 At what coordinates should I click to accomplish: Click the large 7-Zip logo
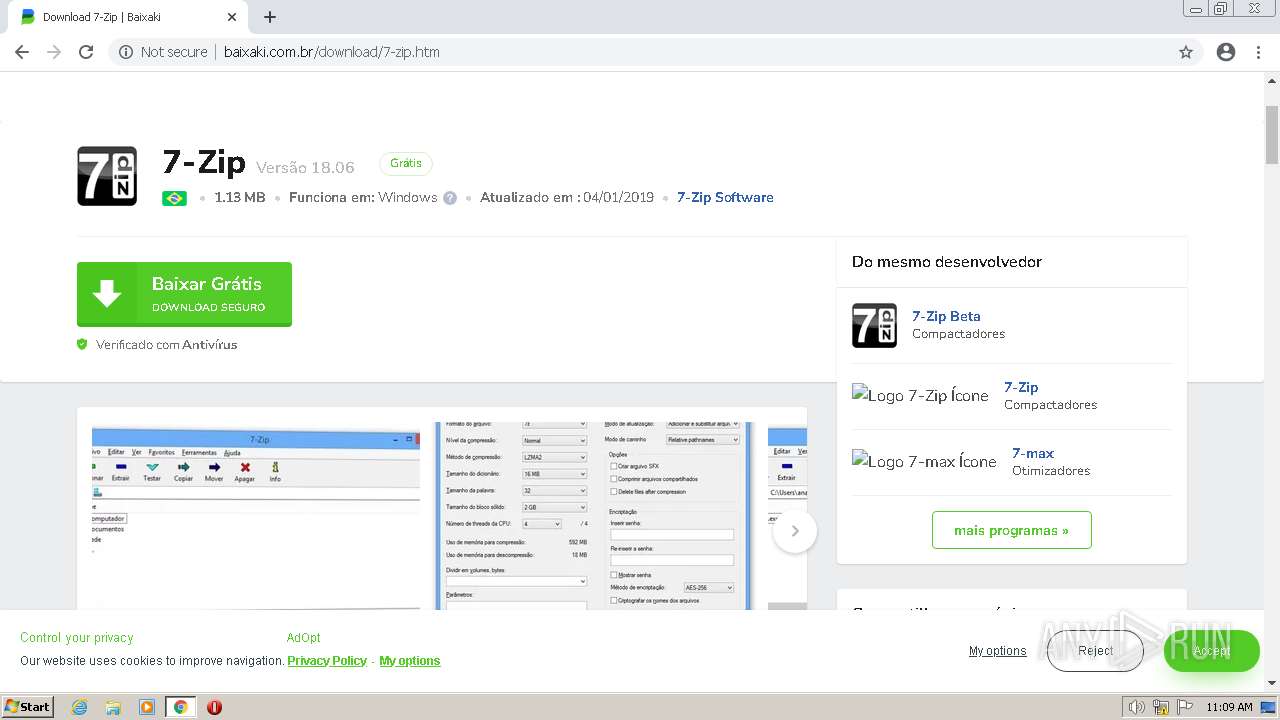click(x=107, y=176)
